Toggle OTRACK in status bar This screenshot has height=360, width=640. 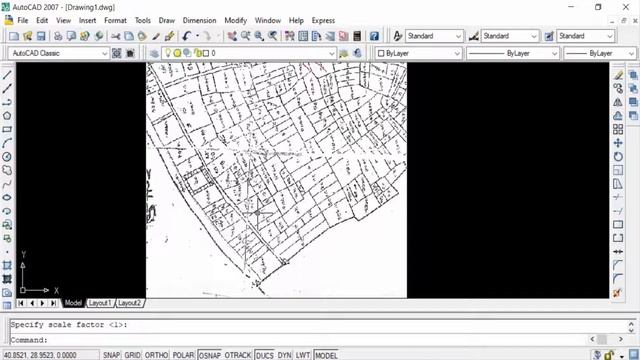tap(238, 355)
